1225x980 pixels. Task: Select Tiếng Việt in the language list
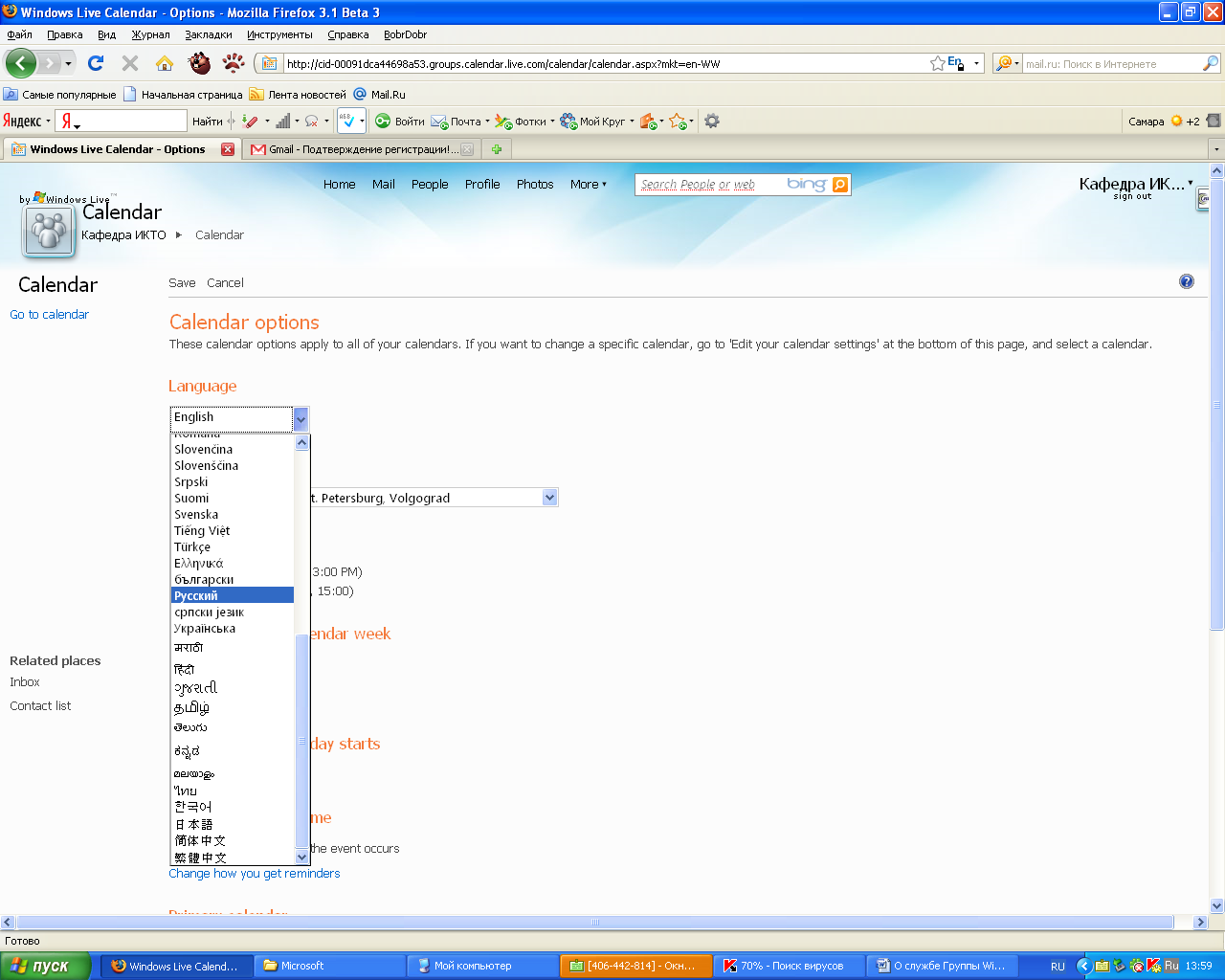pyautogui.click(x=233, y=531)
